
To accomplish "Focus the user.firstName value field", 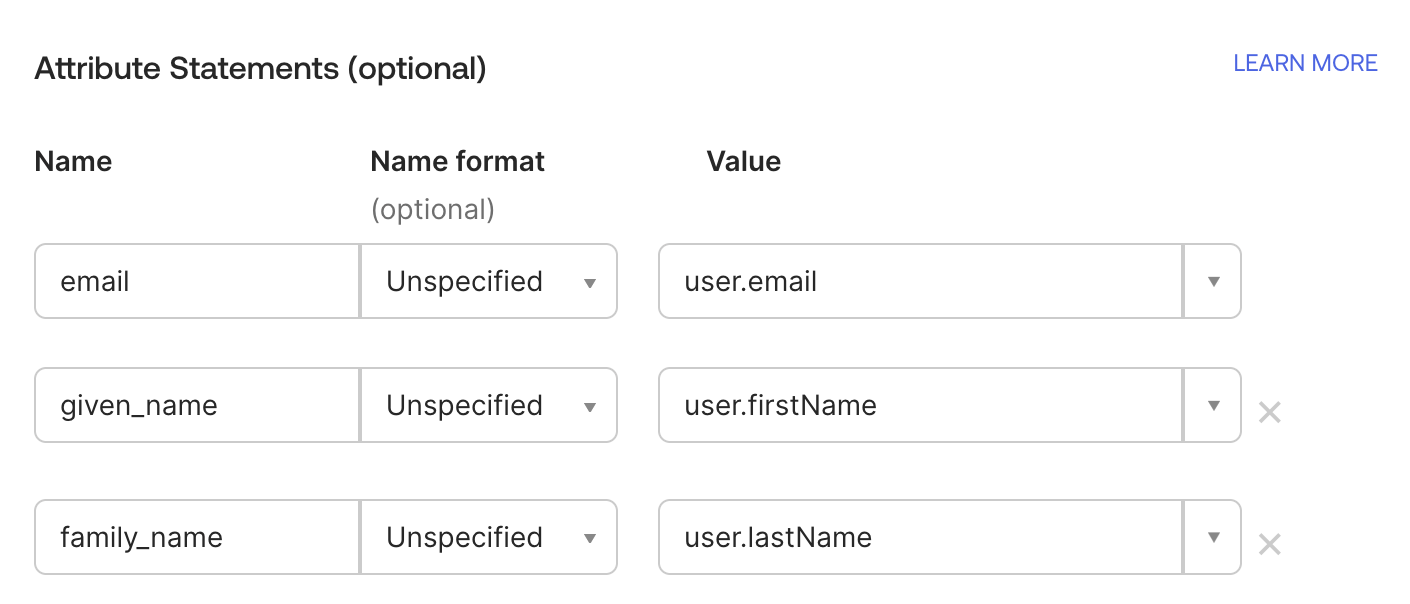I will click(x=920, y=406).
